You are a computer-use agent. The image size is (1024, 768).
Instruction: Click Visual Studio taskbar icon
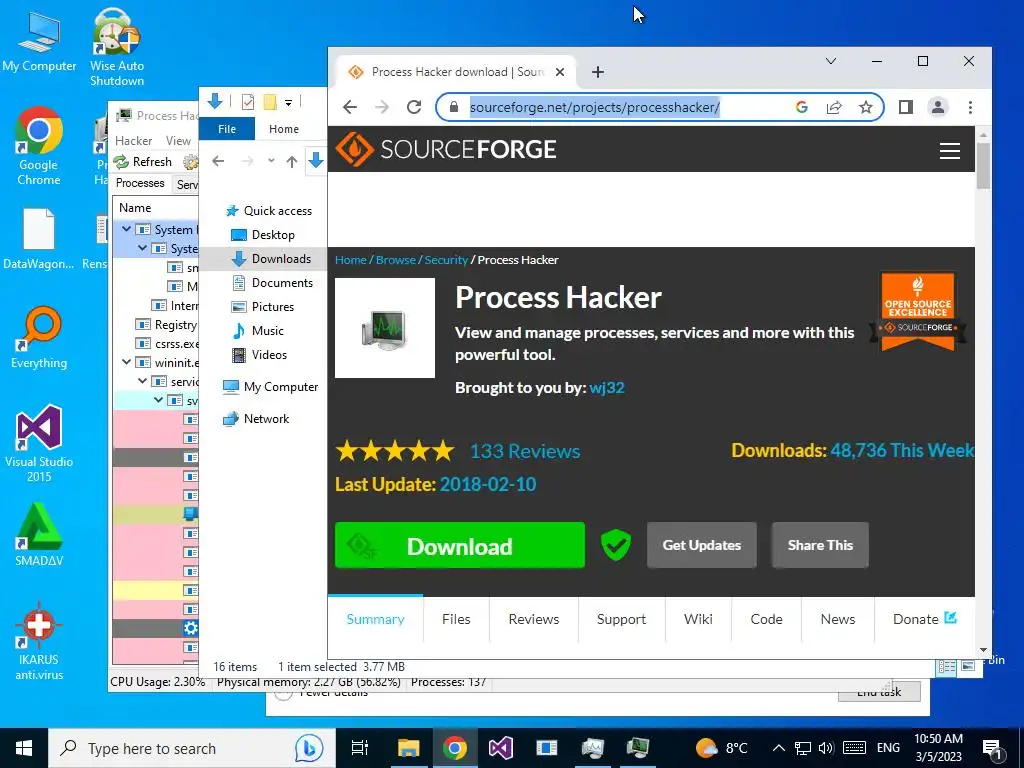pos(501,748)
